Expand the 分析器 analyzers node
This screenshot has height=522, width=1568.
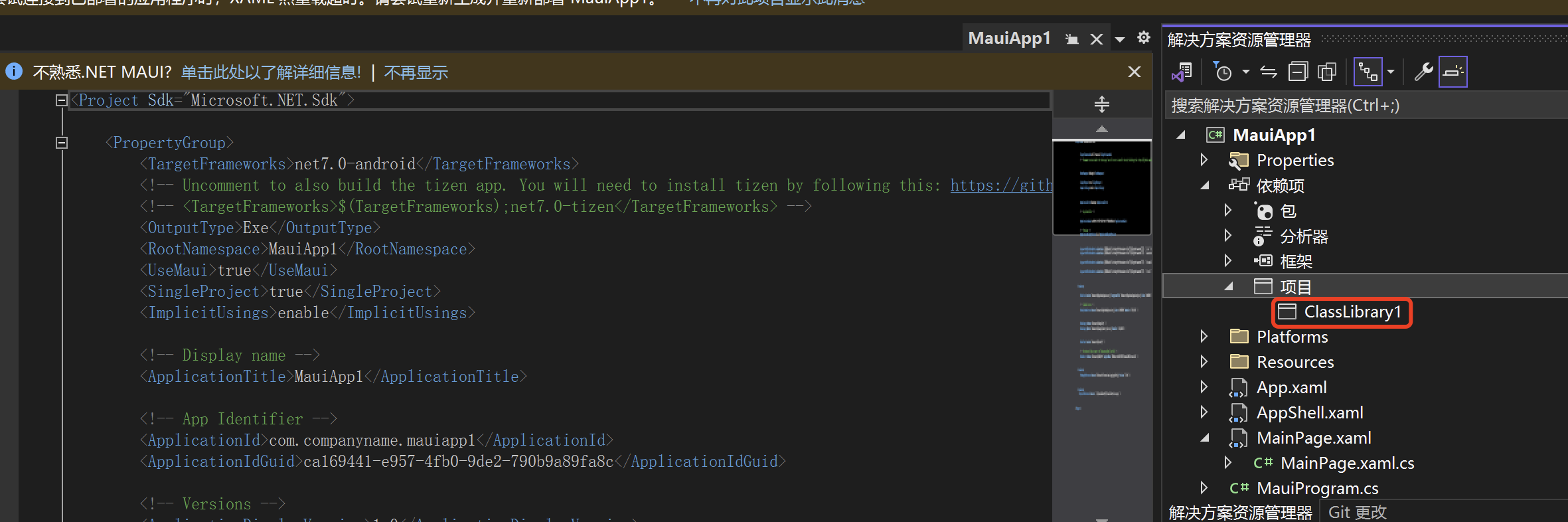(x=1227, y=236)
